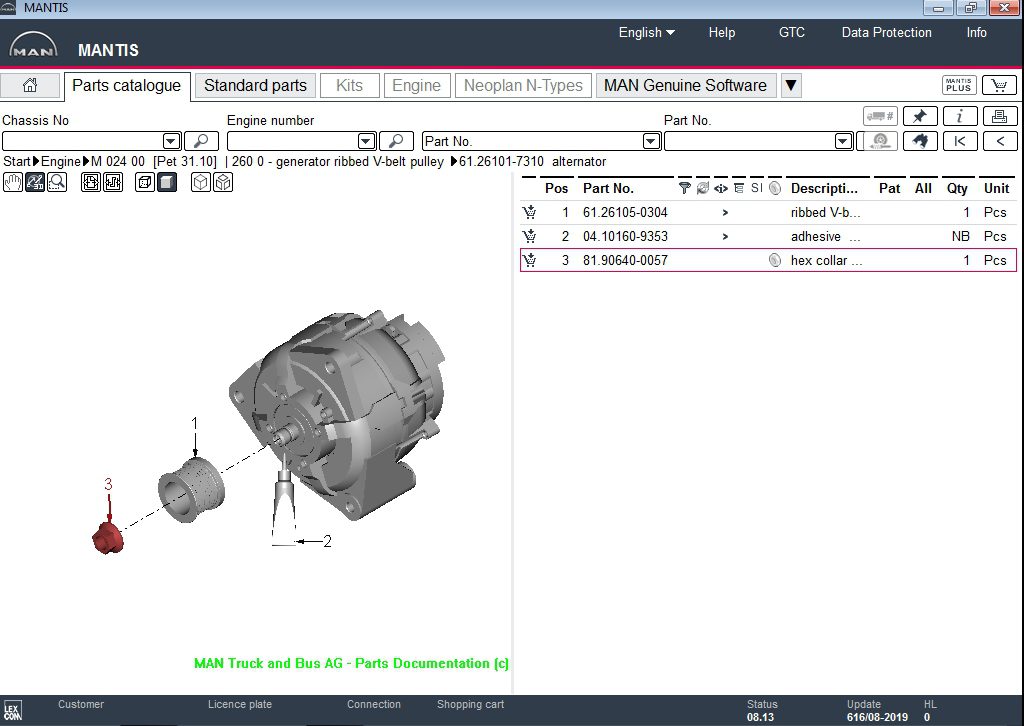Select the zoom magnifier tool
1024x726 pixels.
59,182
